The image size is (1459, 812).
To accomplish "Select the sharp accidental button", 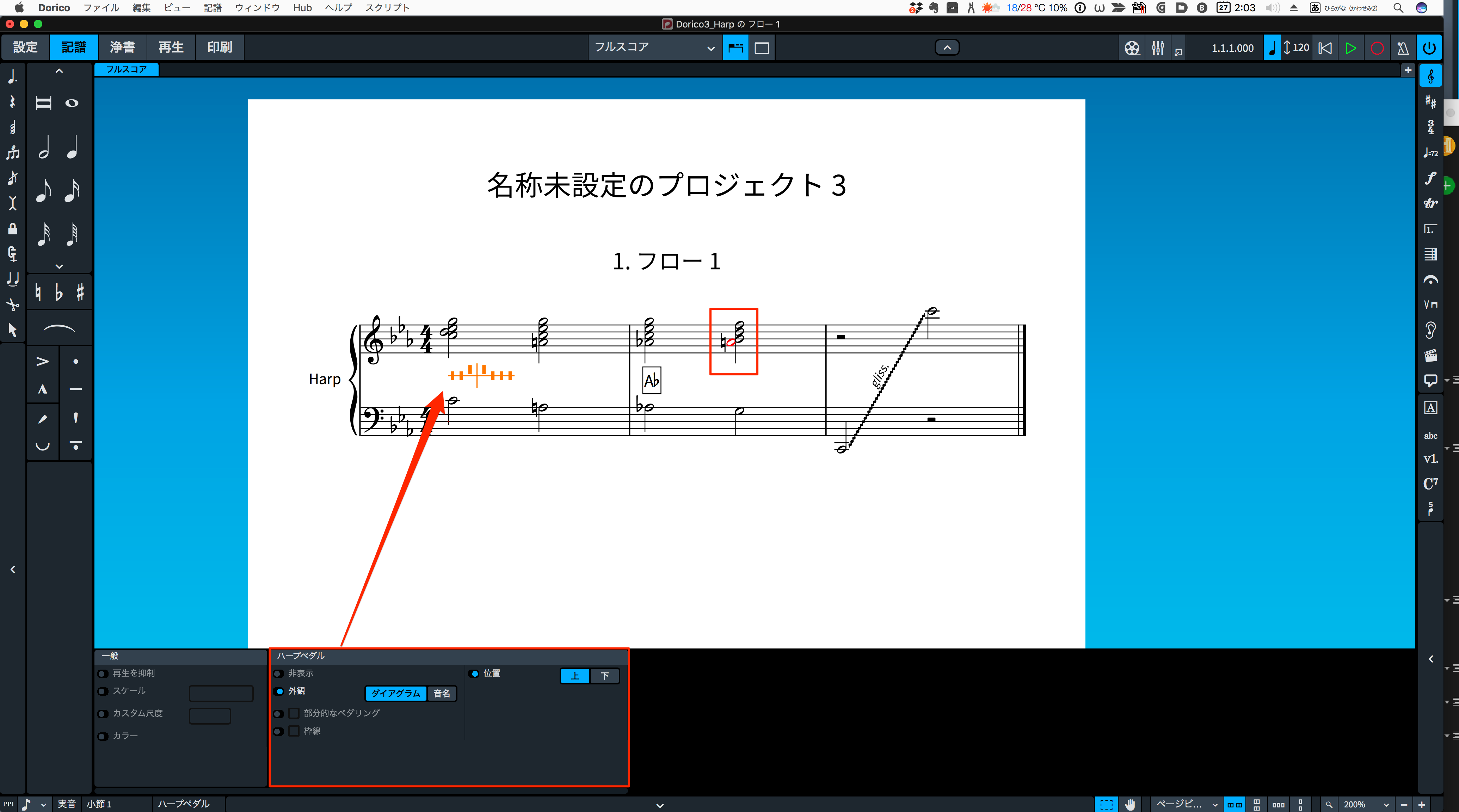I will pos(80,292).
